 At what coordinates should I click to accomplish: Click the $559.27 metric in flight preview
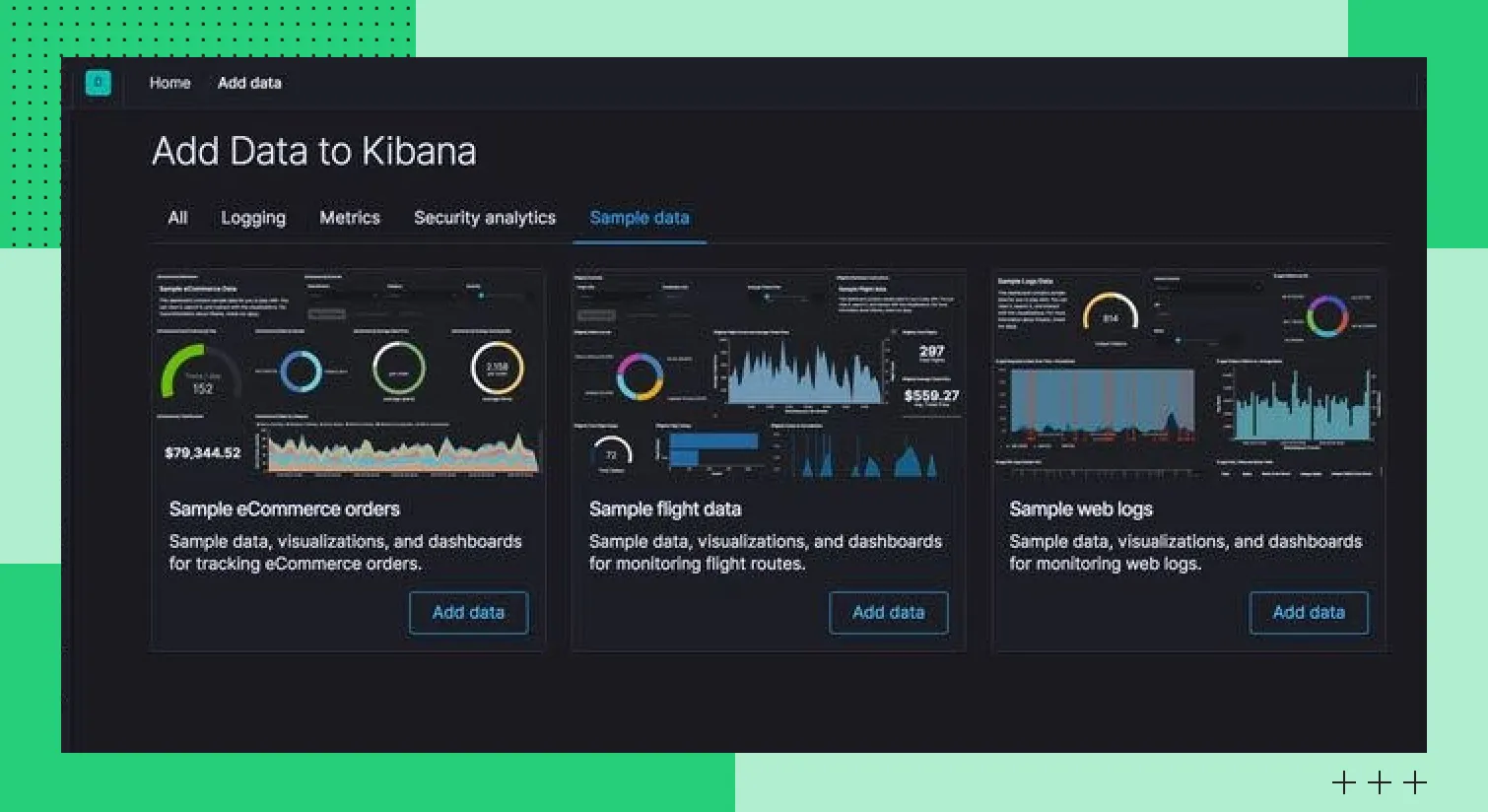click(931, 395)
